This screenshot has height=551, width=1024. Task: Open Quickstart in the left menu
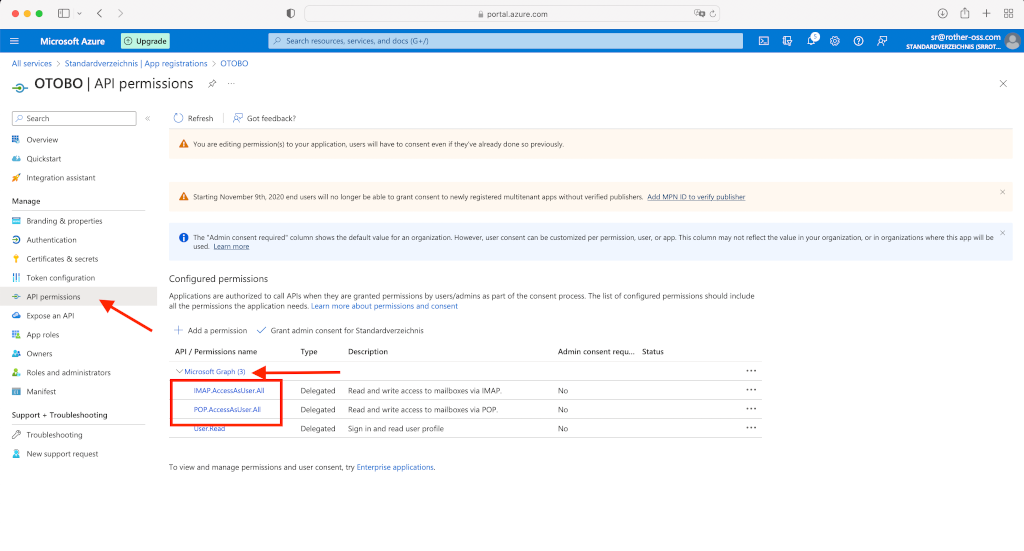pyautogui.click(x=43, y=159)
